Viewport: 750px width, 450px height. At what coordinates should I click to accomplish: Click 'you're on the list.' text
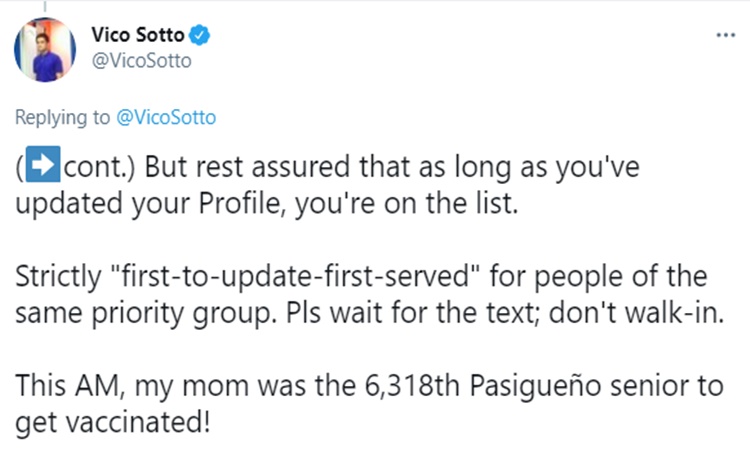pyautogui.click(x=407, y=204)
